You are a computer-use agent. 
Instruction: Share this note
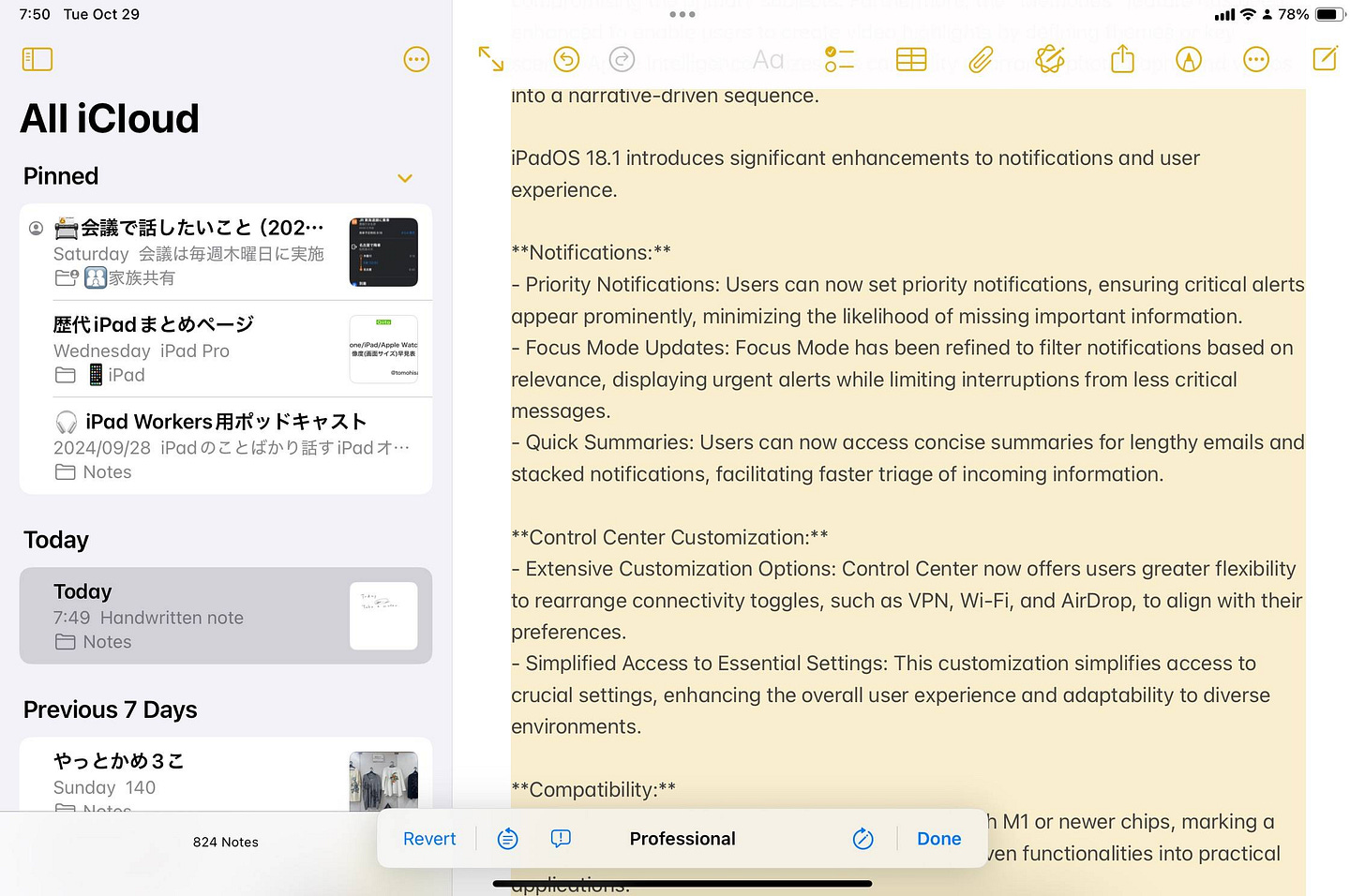(1122, 59)
